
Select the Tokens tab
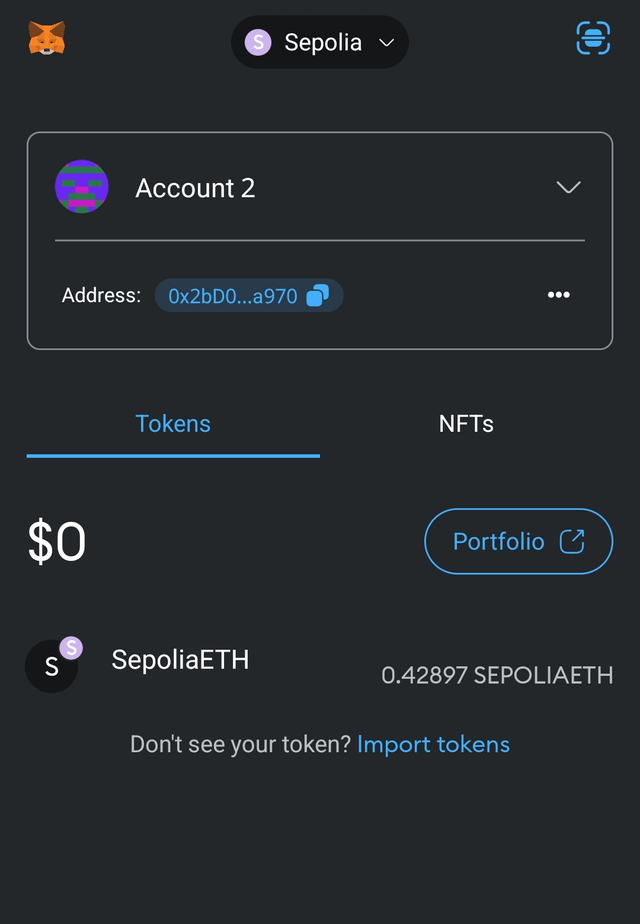point(173,424)
